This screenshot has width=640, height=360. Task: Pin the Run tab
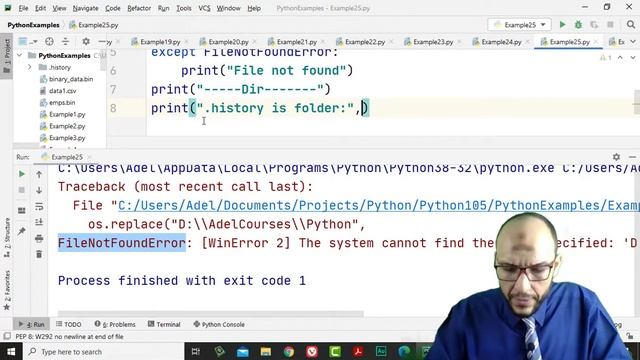tap(22, 231)
